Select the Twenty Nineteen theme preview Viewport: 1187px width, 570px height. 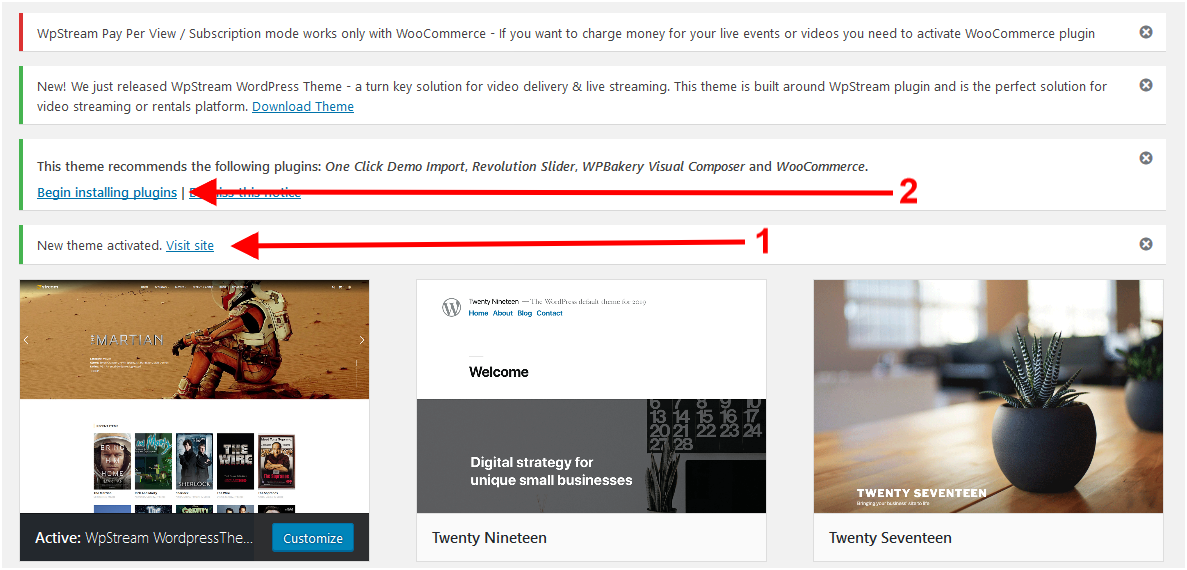(591, 396)
